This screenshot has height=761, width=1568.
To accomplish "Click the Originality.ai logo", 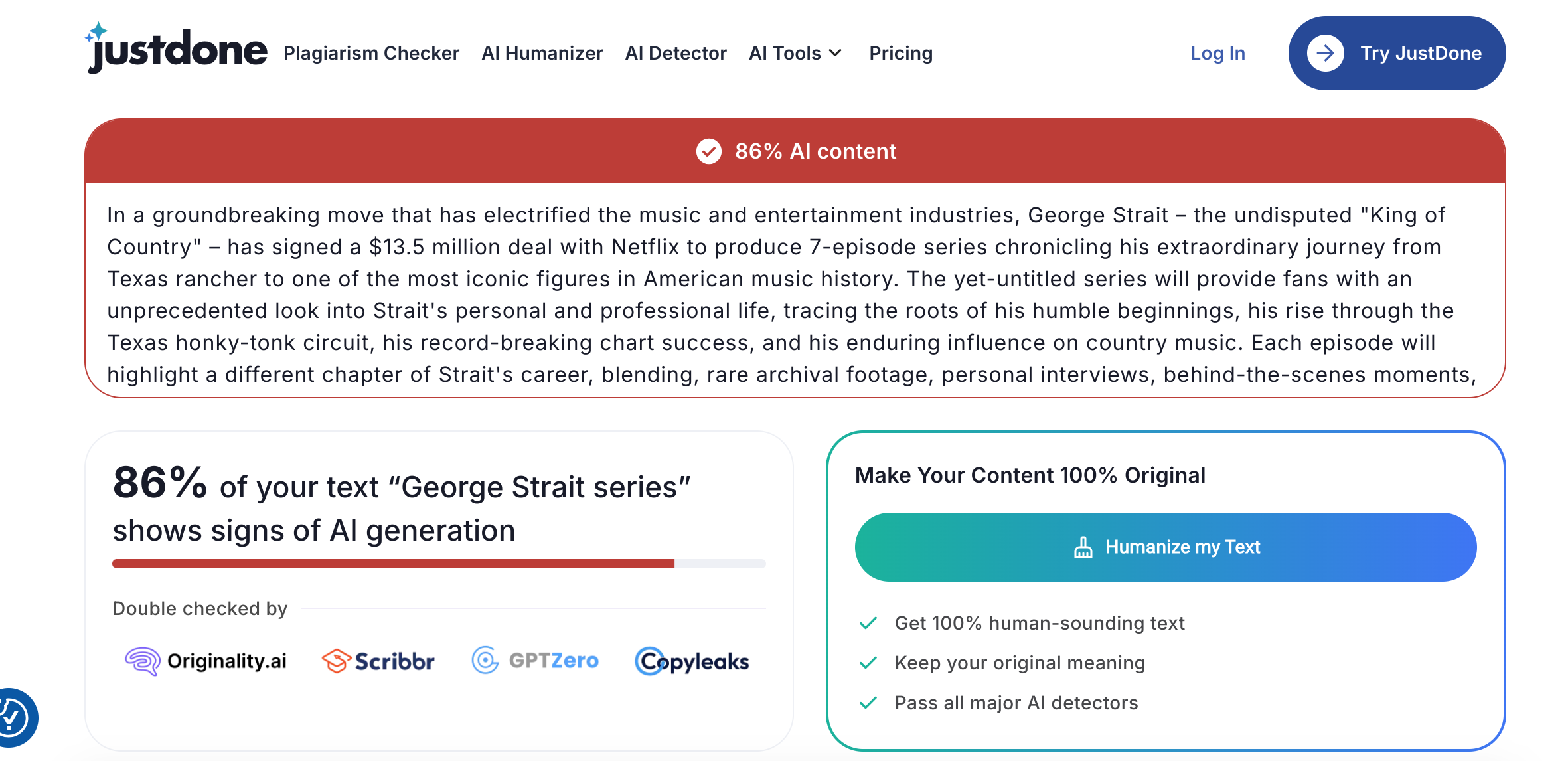I will pos(206,661).
